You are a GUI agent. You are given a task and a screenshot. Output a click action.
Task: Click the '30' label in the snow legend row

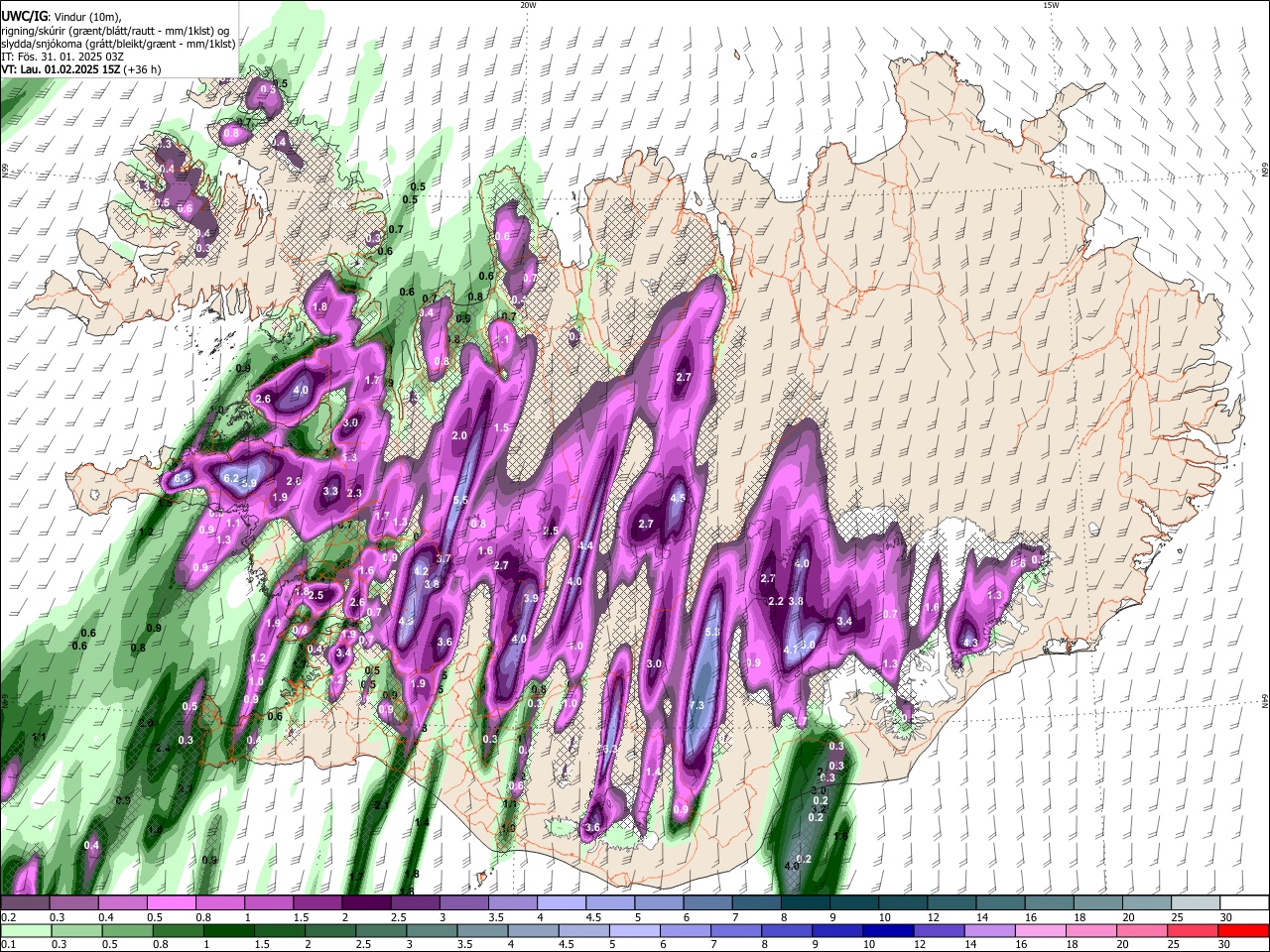(x=1225, y=917)
